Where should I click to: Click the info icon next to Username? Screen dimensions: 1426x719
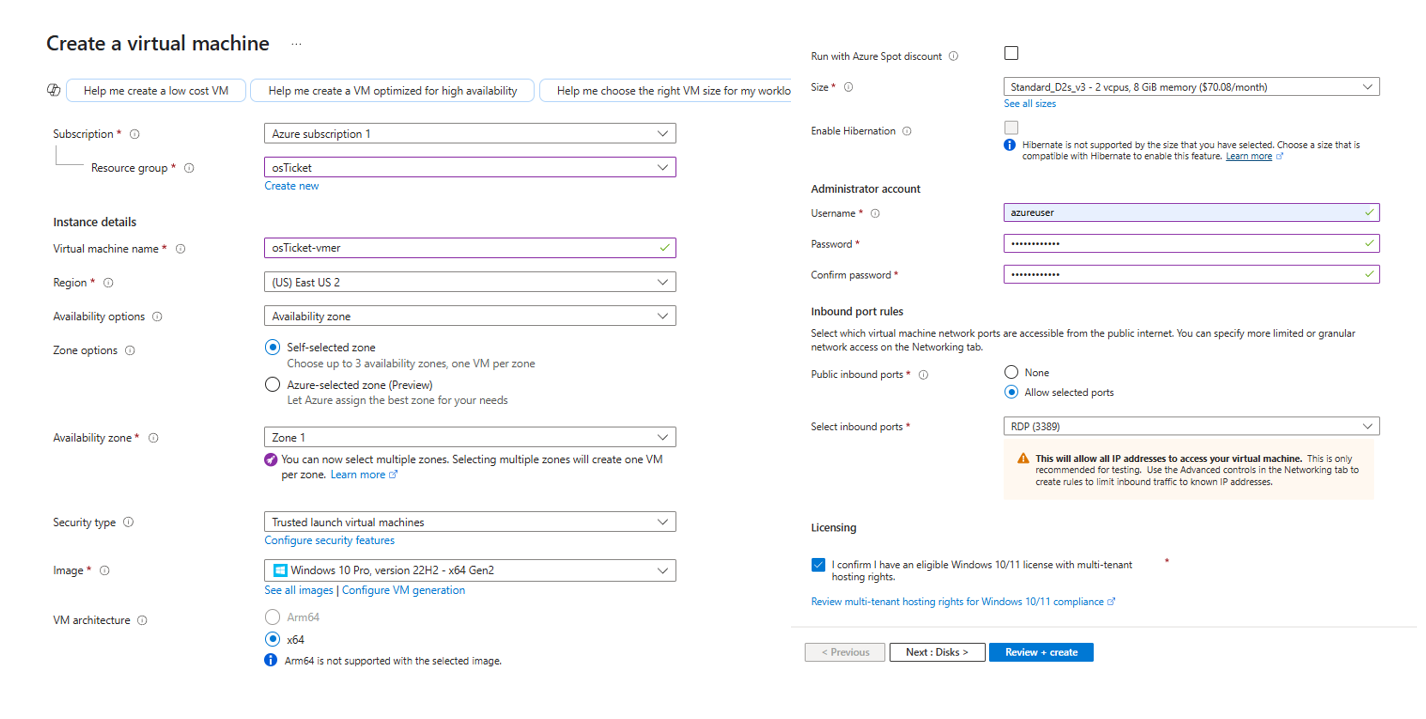pos(875,214)
